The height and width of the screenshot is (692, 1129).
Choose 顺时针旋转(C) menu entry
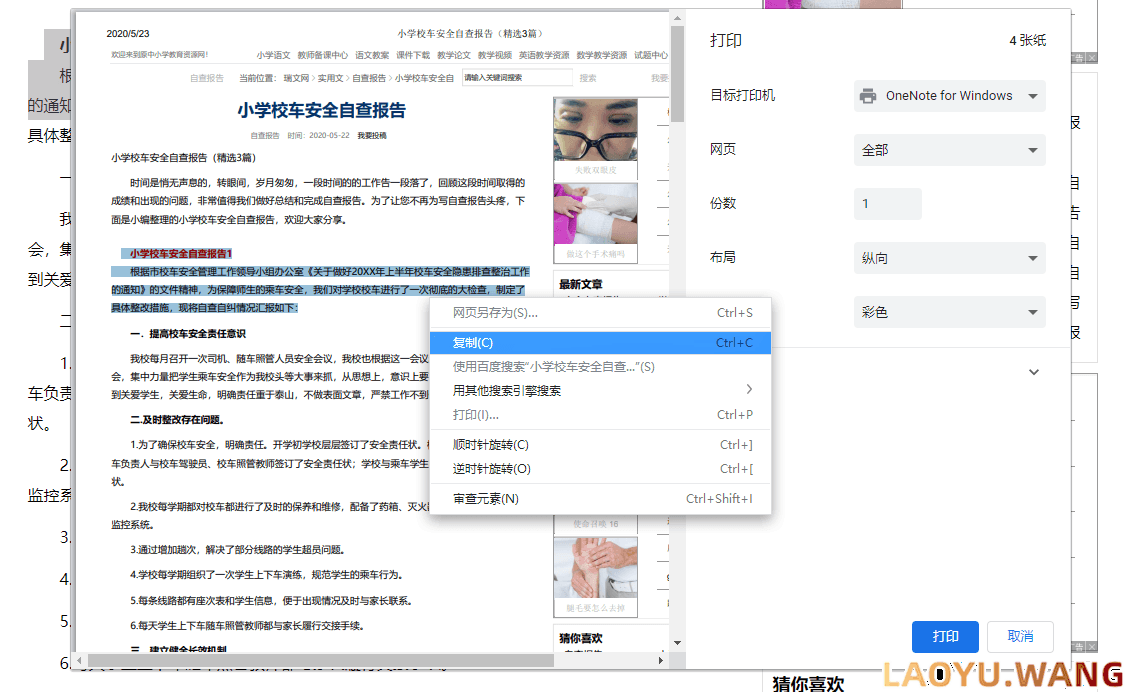(601, 445)
